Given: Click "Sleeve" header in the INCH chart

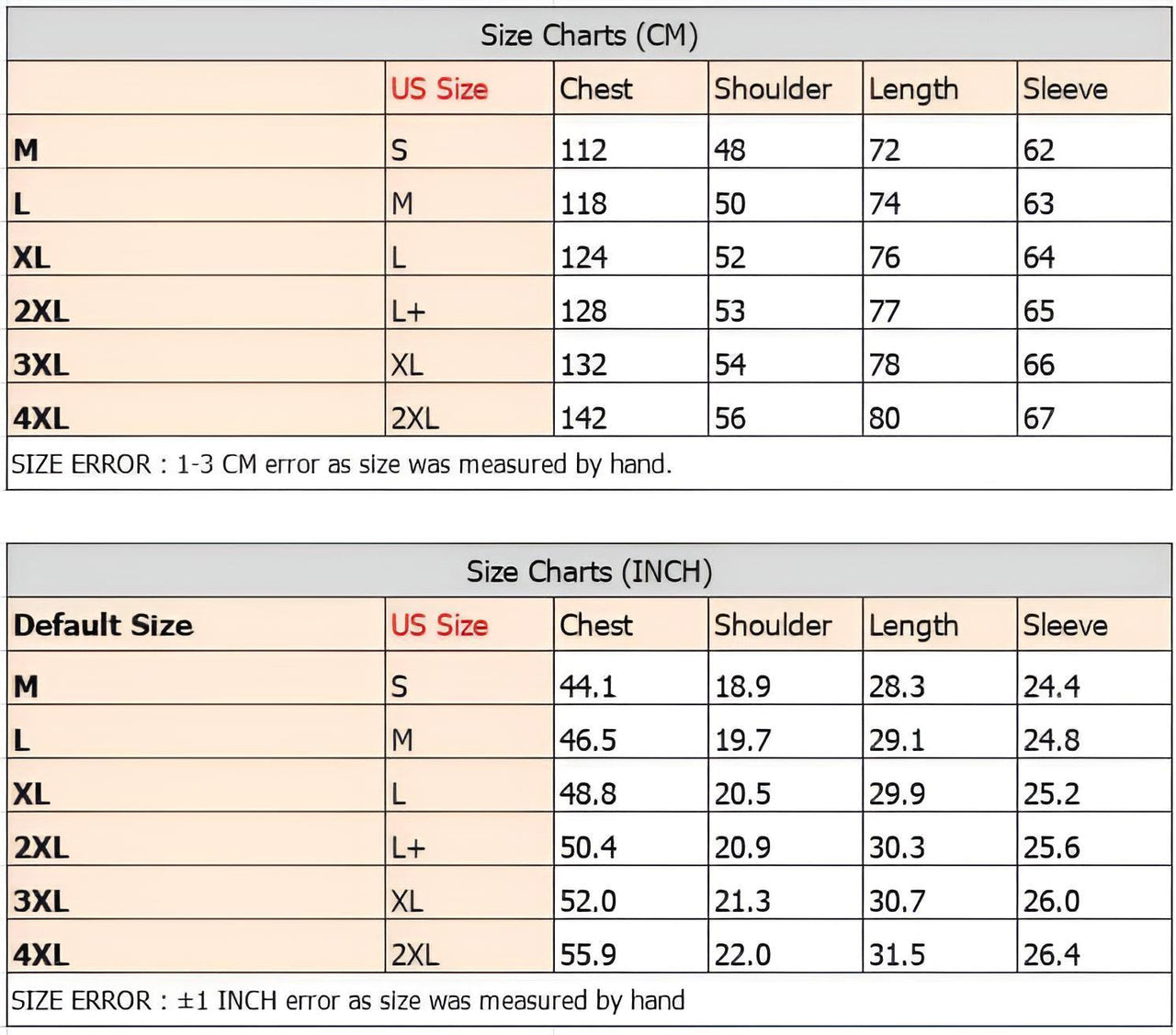Looking at the screenshot, I should 1066,626.
